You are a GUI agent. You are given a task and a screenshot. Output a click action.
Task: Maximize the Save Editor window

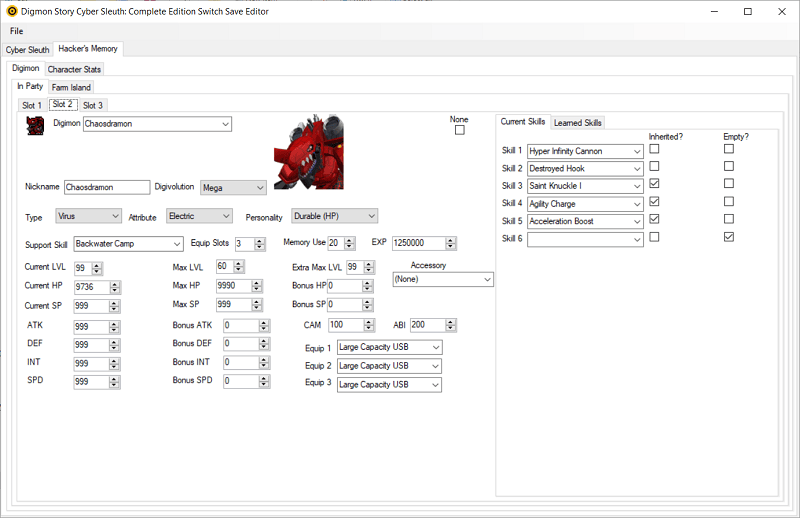pyautogui.click(x=747, y=11)
